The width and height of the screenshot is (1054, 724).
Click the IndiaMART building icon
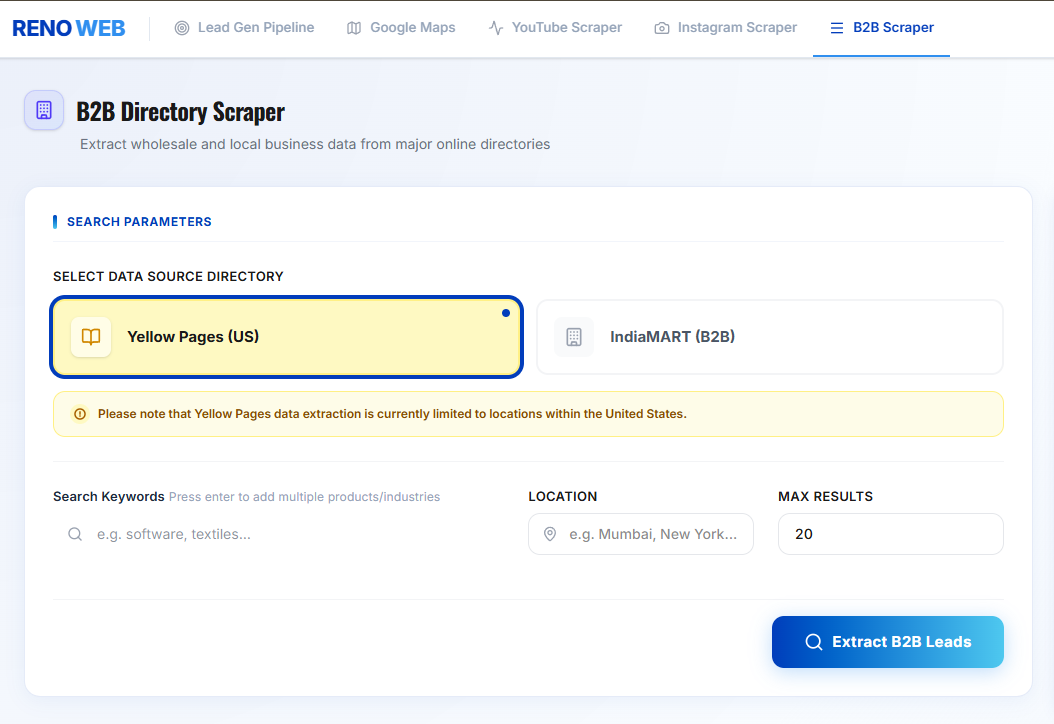(x=574, y=337)
